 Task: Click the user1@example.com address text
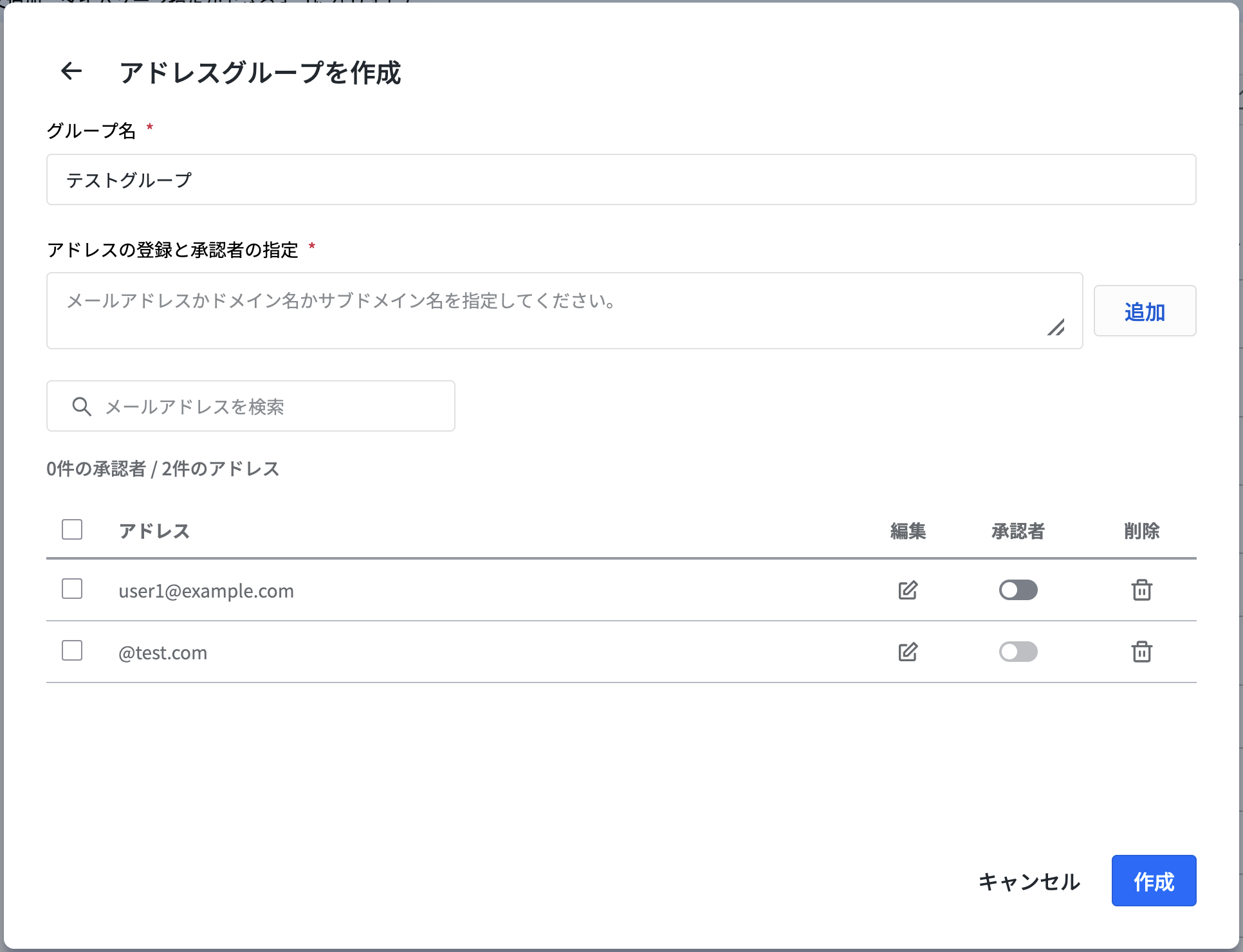(206, 590)
